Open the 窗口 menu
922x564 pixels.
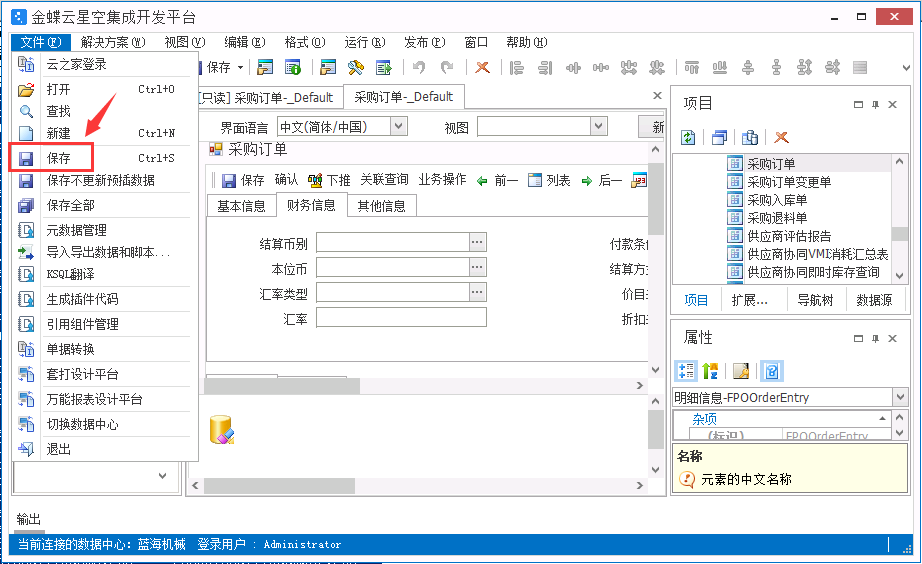click(476, 42)
